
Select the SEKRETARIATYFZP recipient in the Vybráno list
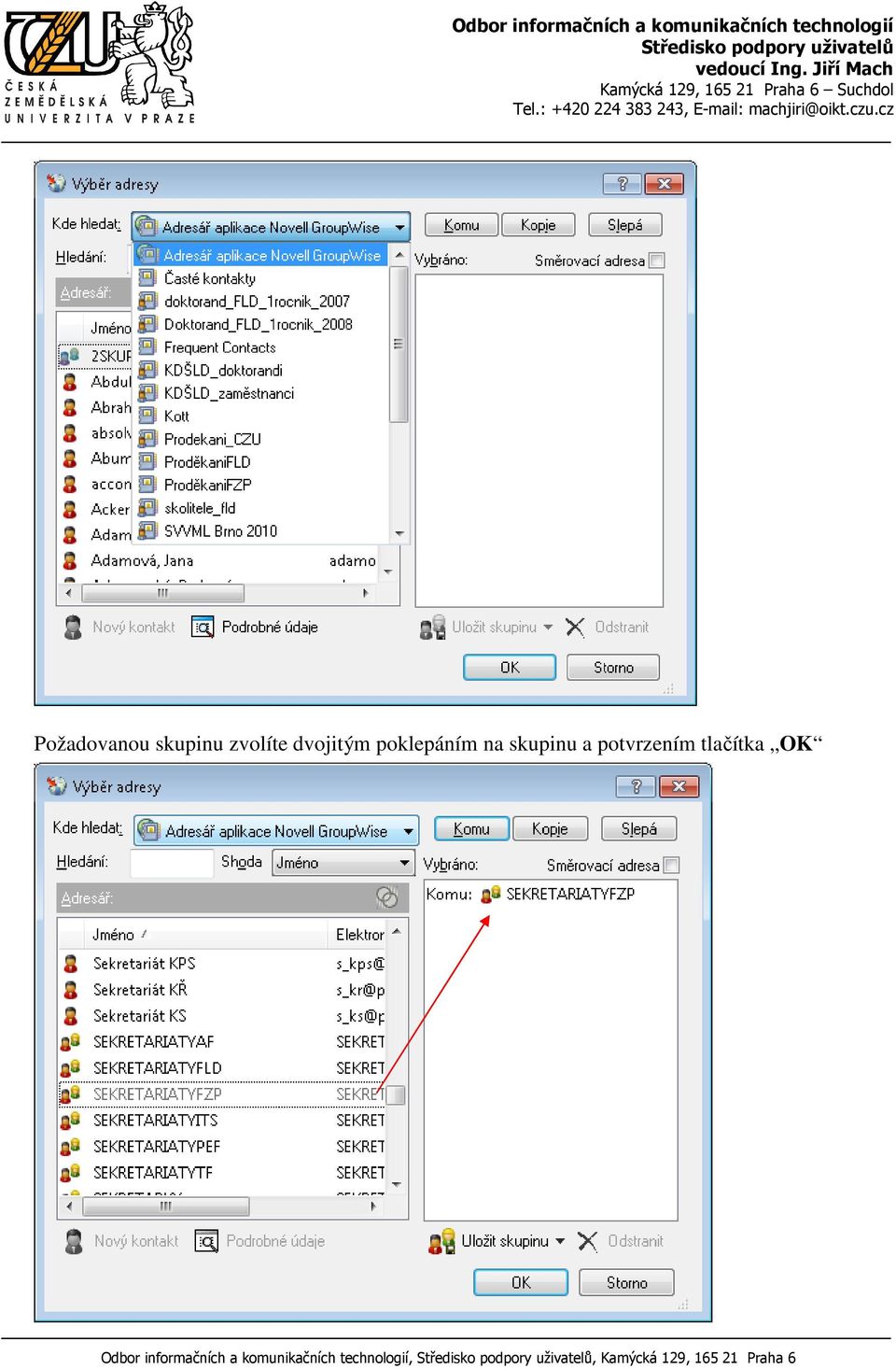(558, 894)
